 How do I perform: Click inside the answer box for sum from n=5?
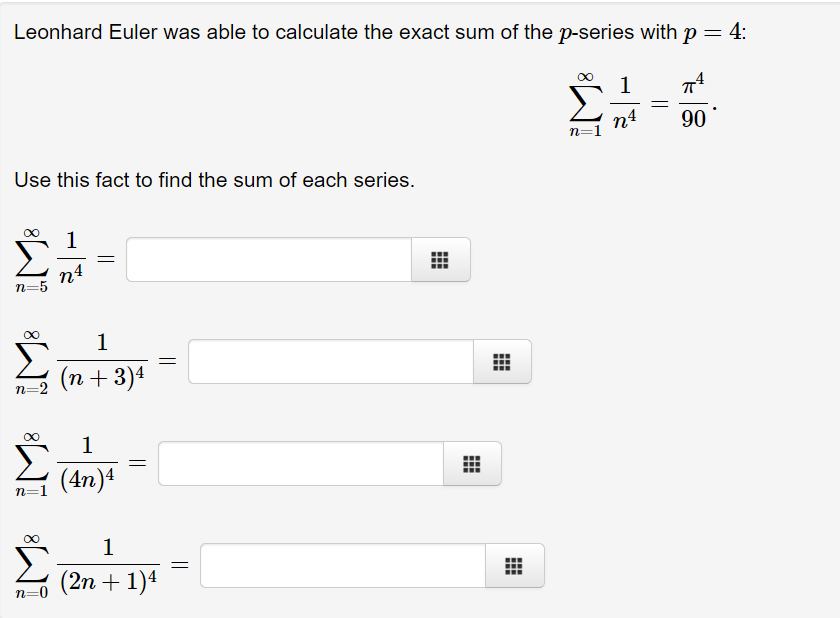pos(270,259)
